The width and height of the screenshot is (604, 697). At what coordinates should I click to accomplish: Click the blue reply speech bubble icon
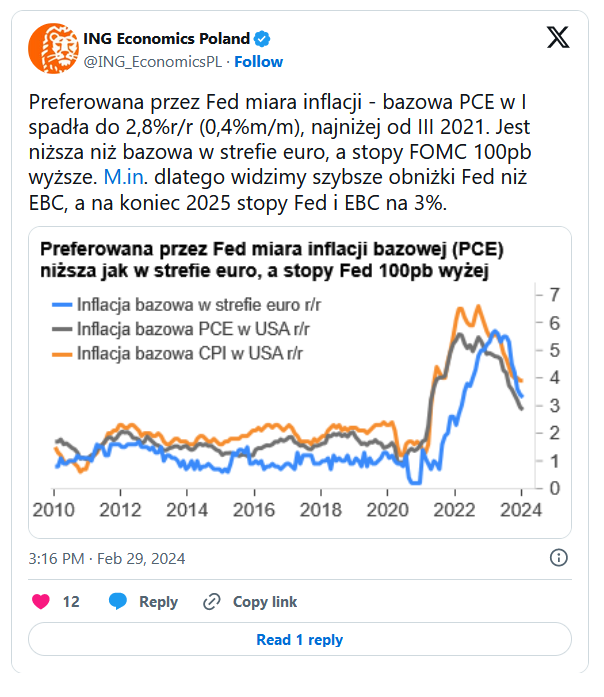118,601
